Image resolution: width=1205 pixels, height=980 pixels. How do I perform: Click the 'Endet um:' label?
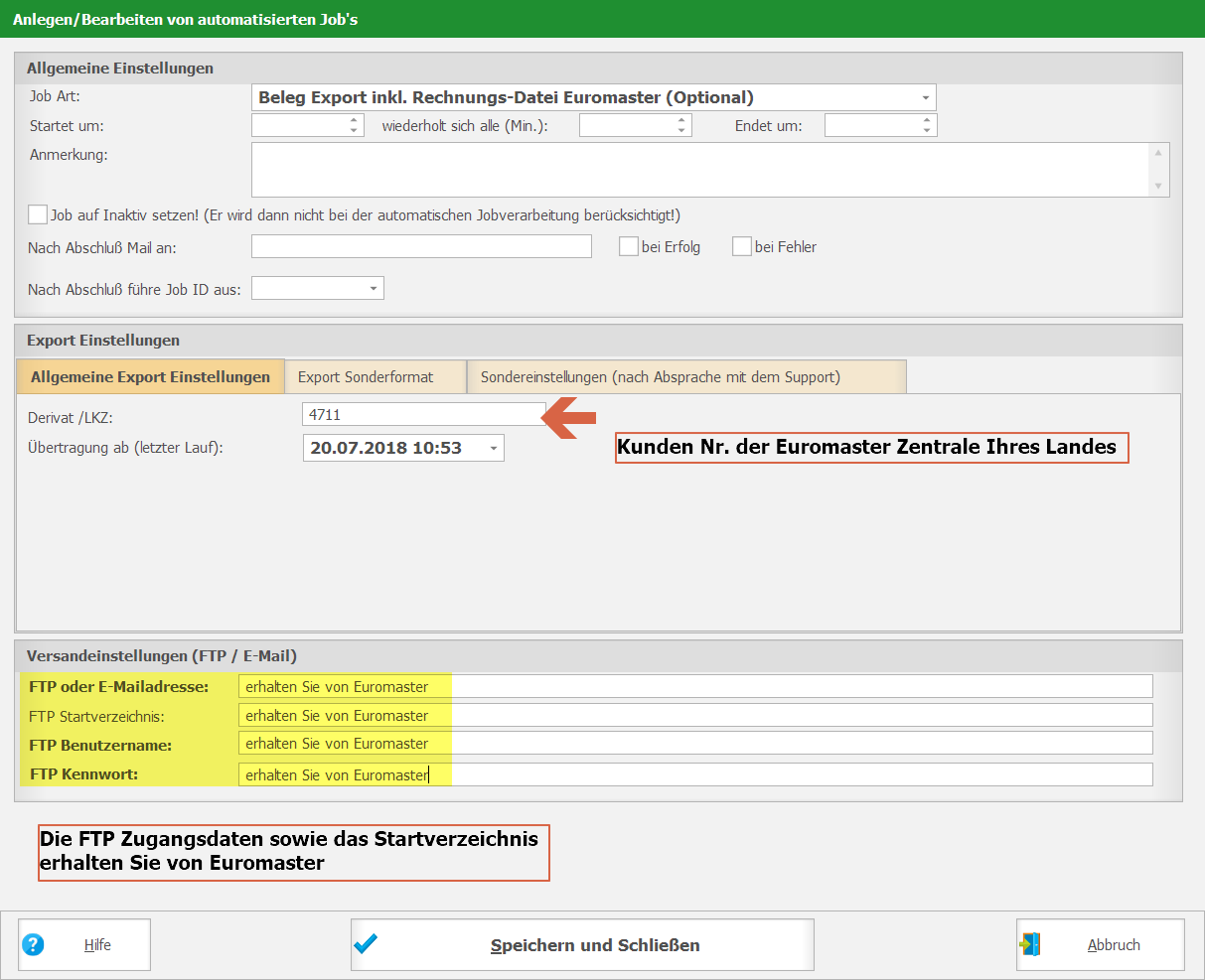click(x=769, y=126)
